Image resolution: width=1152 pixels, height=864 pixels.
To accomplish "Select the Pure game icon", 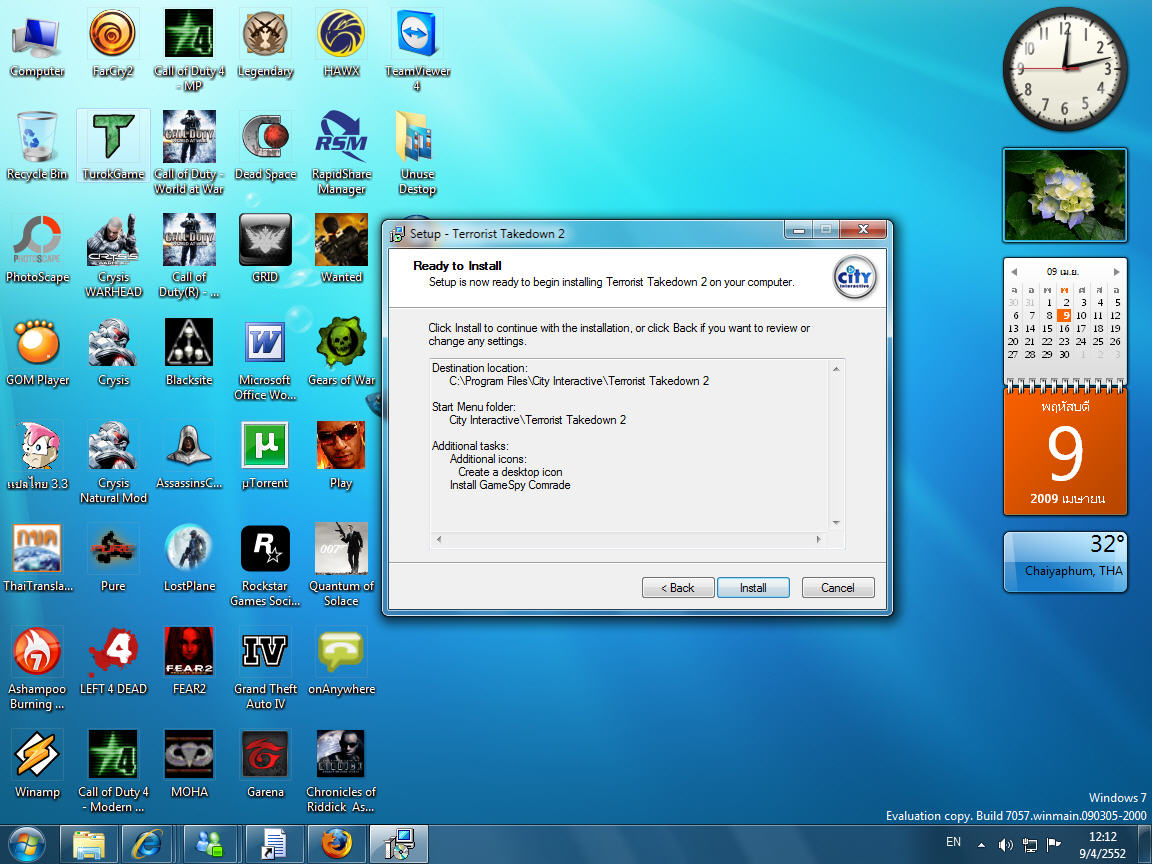I will [113, 558].
